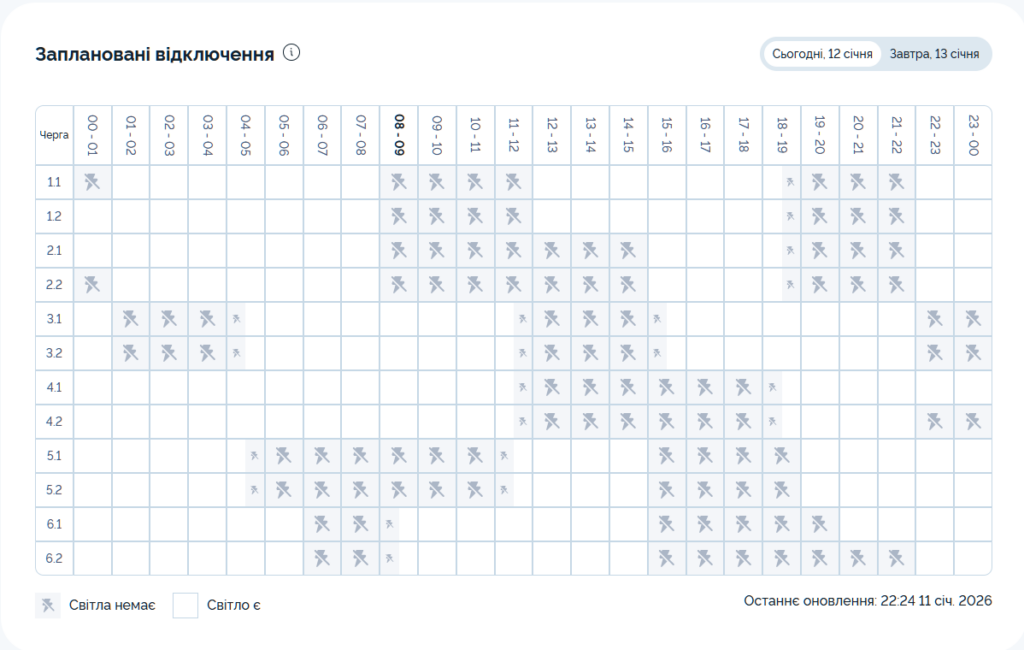Click empty cell for queue 1.1 at 12-13

point(551,182)
